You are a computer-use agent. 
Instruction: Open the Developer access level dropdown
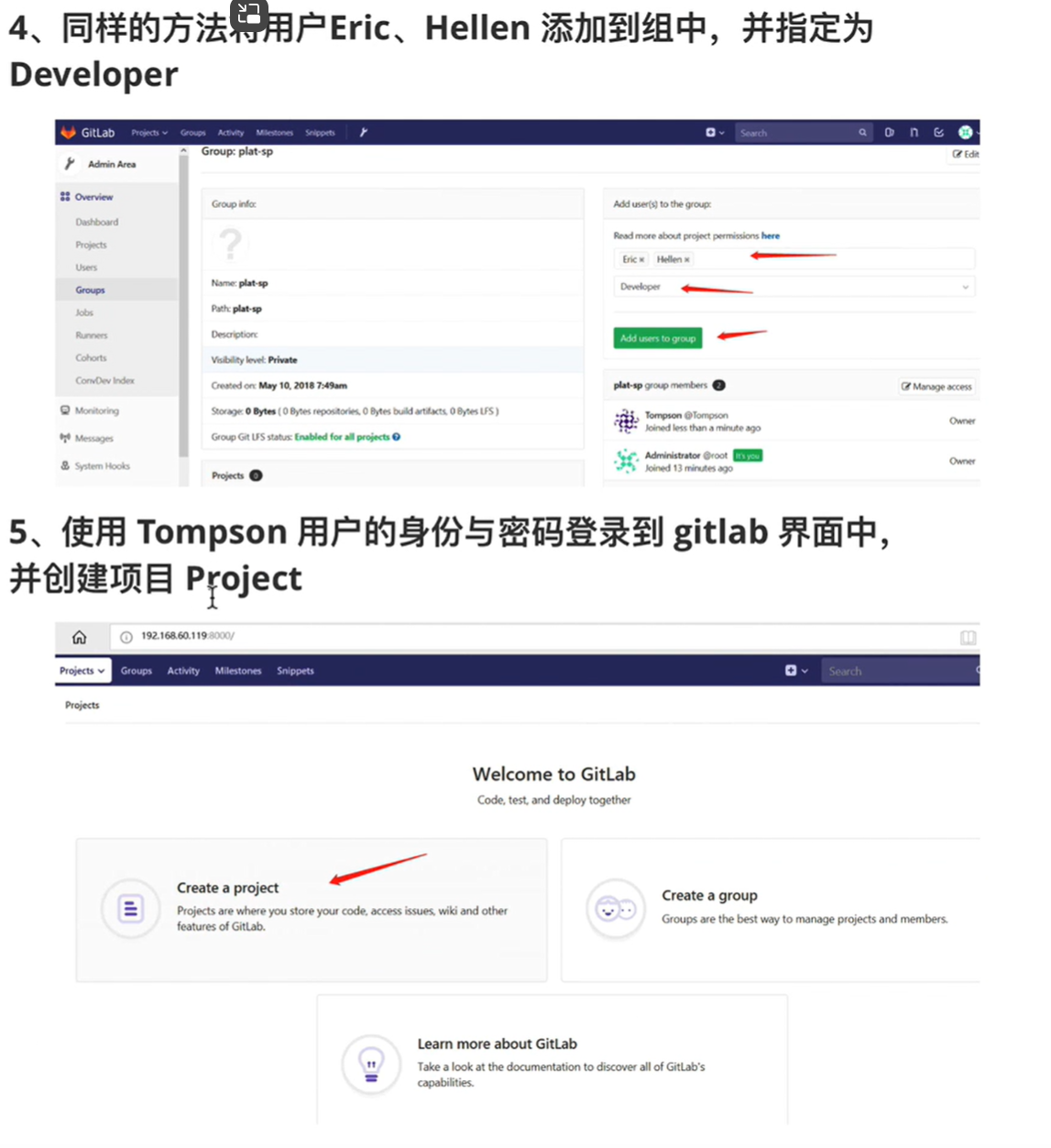click(794, 287)
